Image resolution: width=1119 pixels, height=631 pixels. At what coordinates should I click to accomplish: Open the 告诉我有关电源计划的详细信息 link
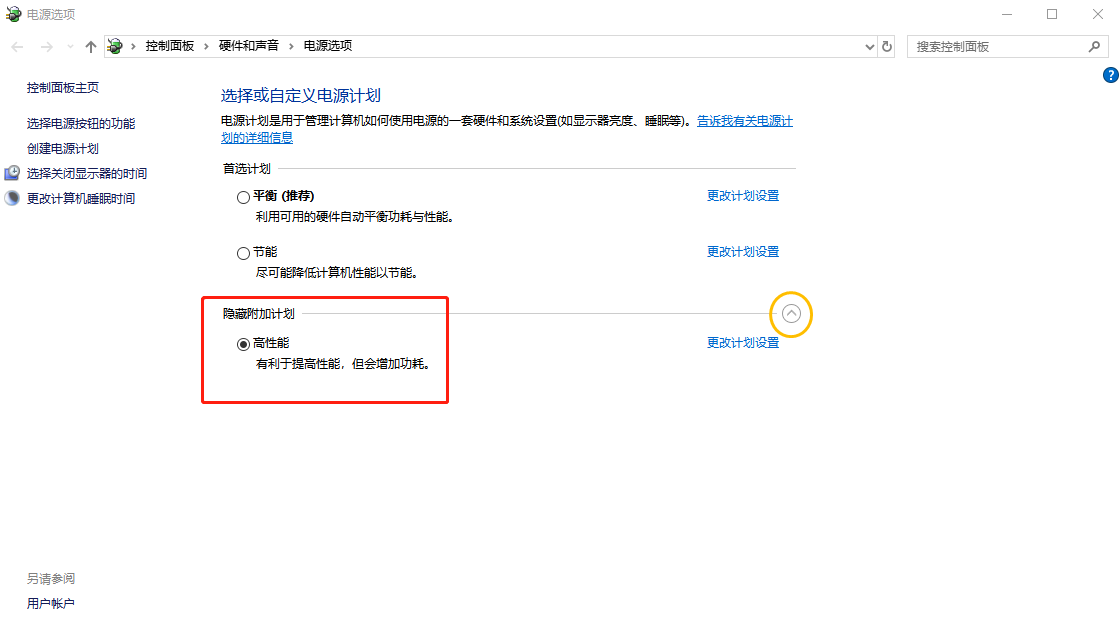[x=744, y=120]
